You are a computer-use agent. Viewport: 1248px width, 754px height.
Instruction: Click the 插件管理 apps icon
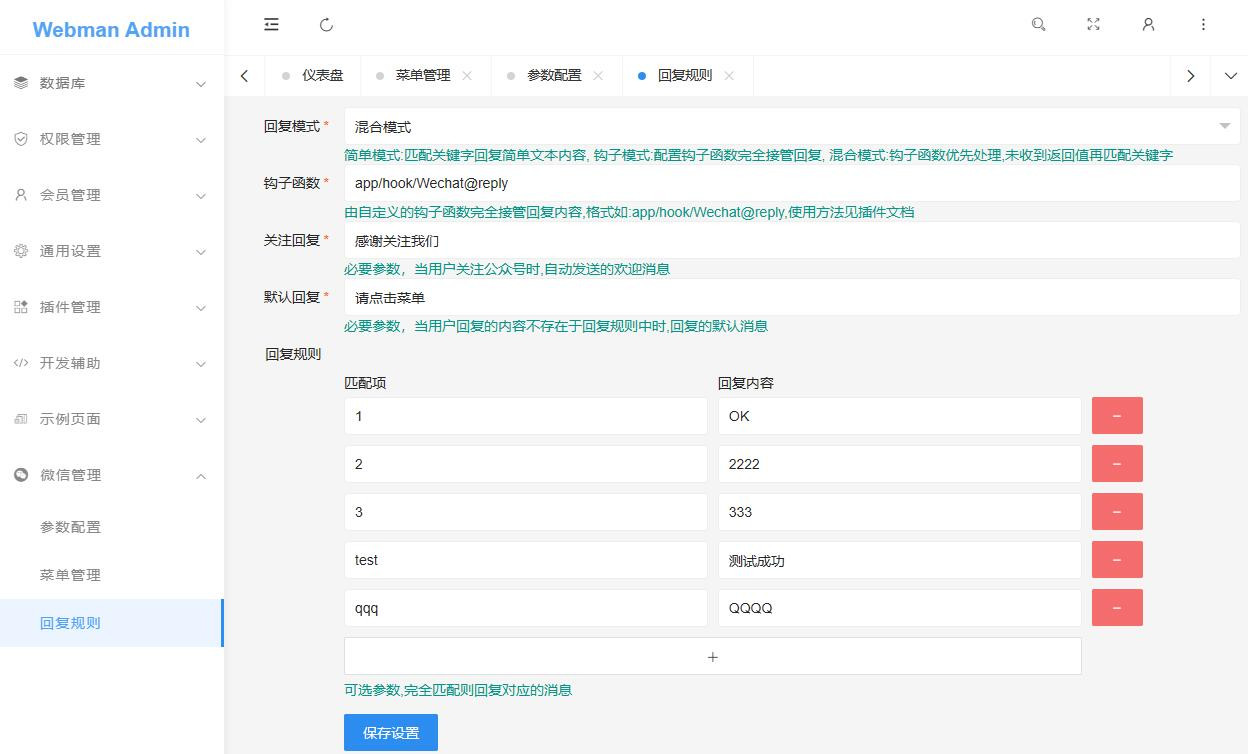(x=21, y=307)
